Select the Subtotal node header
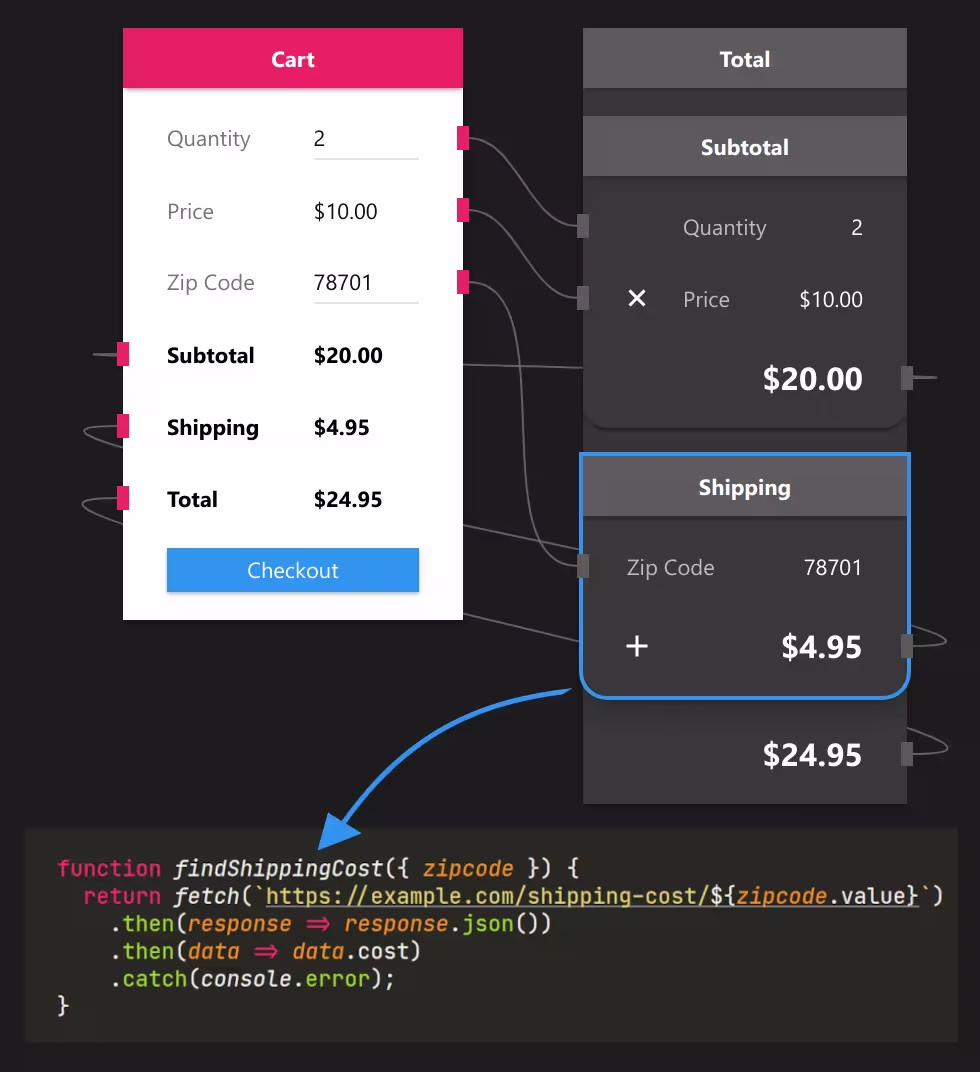The image size is (980, 1072). click(745, 146)
